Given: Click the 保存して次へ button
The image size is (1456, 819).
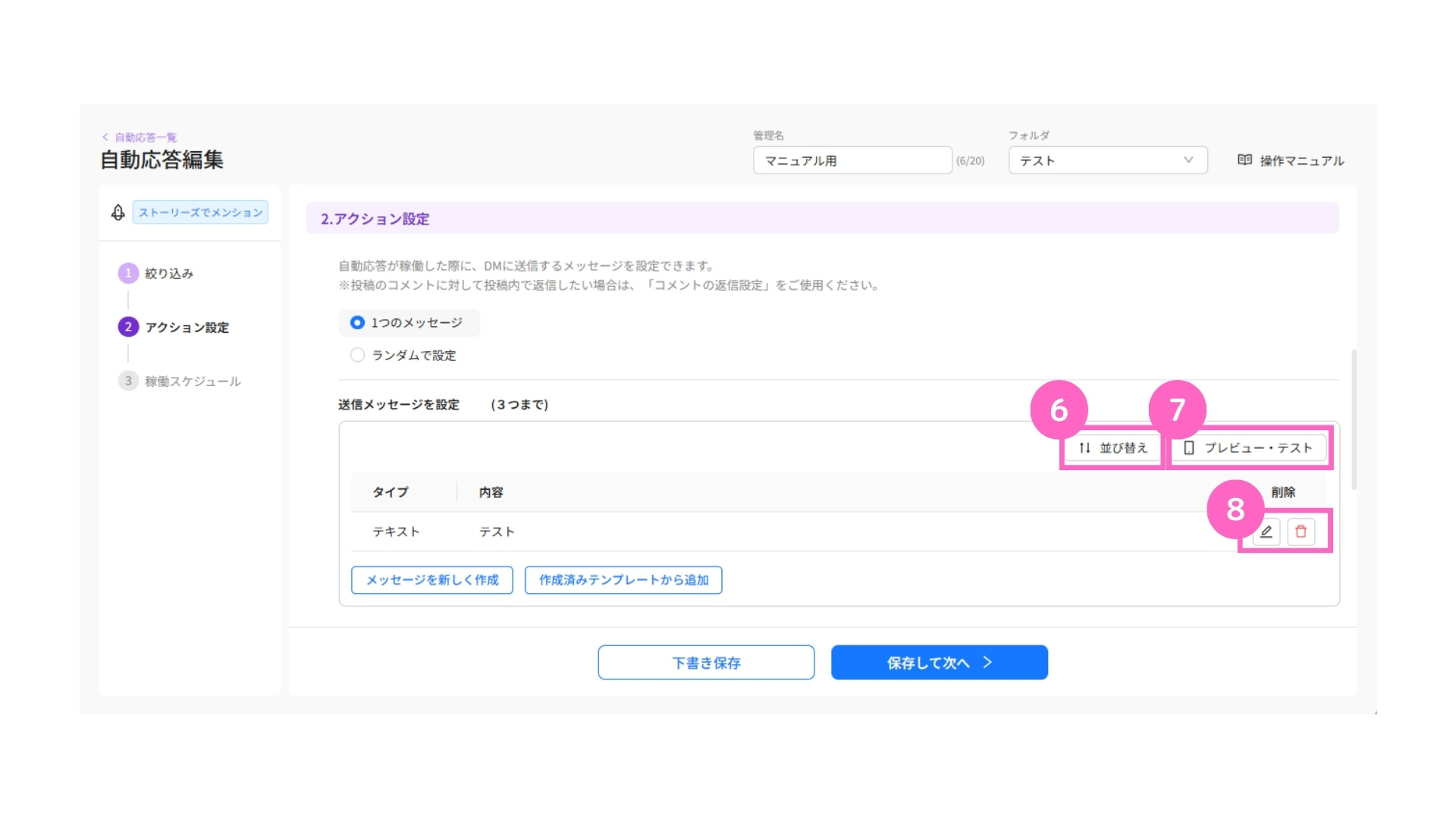Looking at the screenshot, I should tap(940, 663).
